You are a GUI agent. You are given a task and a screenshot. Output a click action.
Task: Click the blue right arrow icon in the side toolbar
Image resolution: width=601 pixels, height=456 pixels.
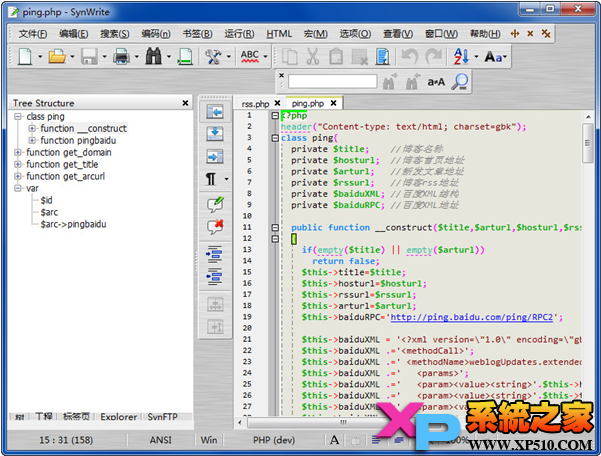pos(215,156)
